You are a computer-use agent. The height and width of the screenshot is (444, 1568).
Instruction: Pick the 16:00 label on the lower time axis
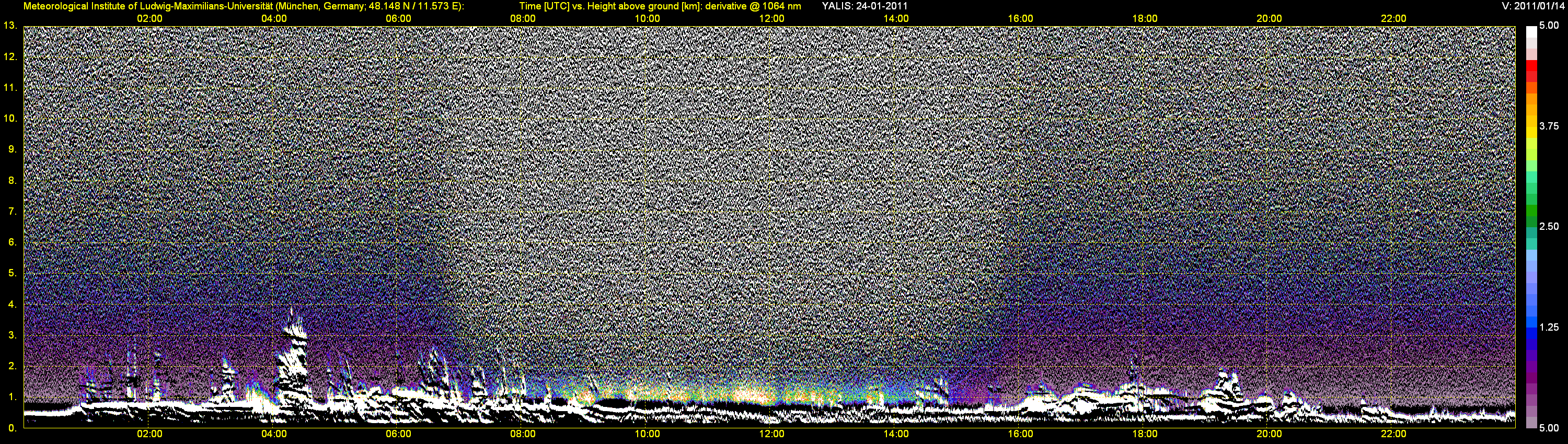1020,434
